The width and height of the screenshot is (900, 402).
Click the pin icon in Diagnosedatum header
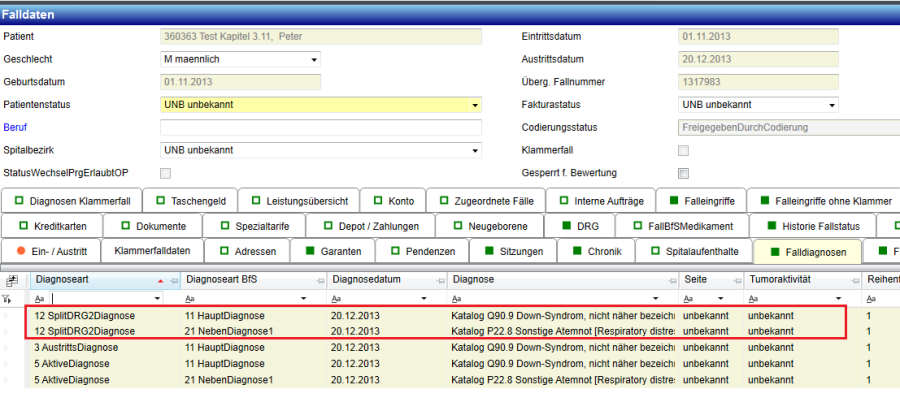click(x=439, y=281)
